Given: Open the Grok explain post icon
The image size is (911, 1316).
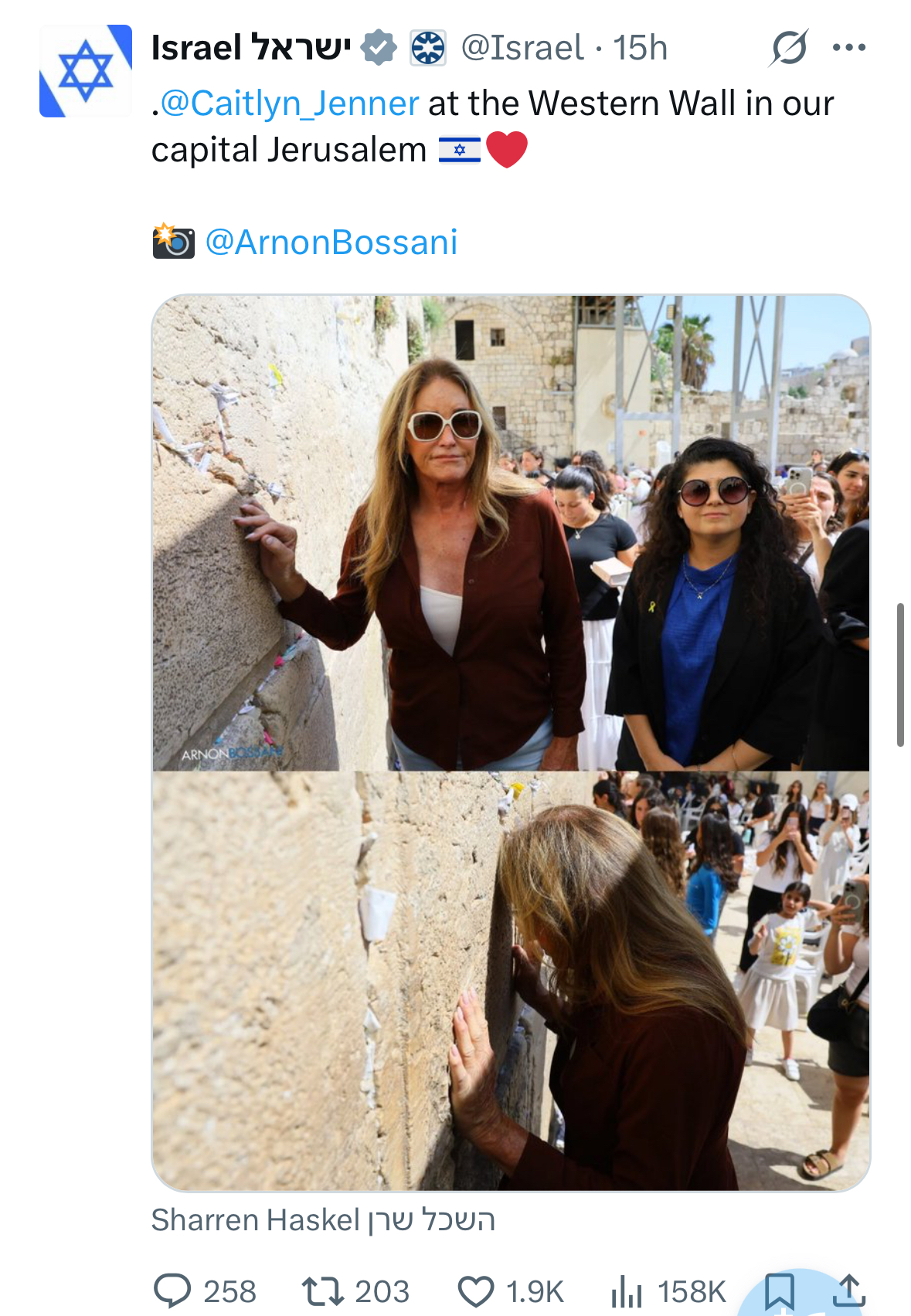Looking at the screenshot, I should [789, 48].
